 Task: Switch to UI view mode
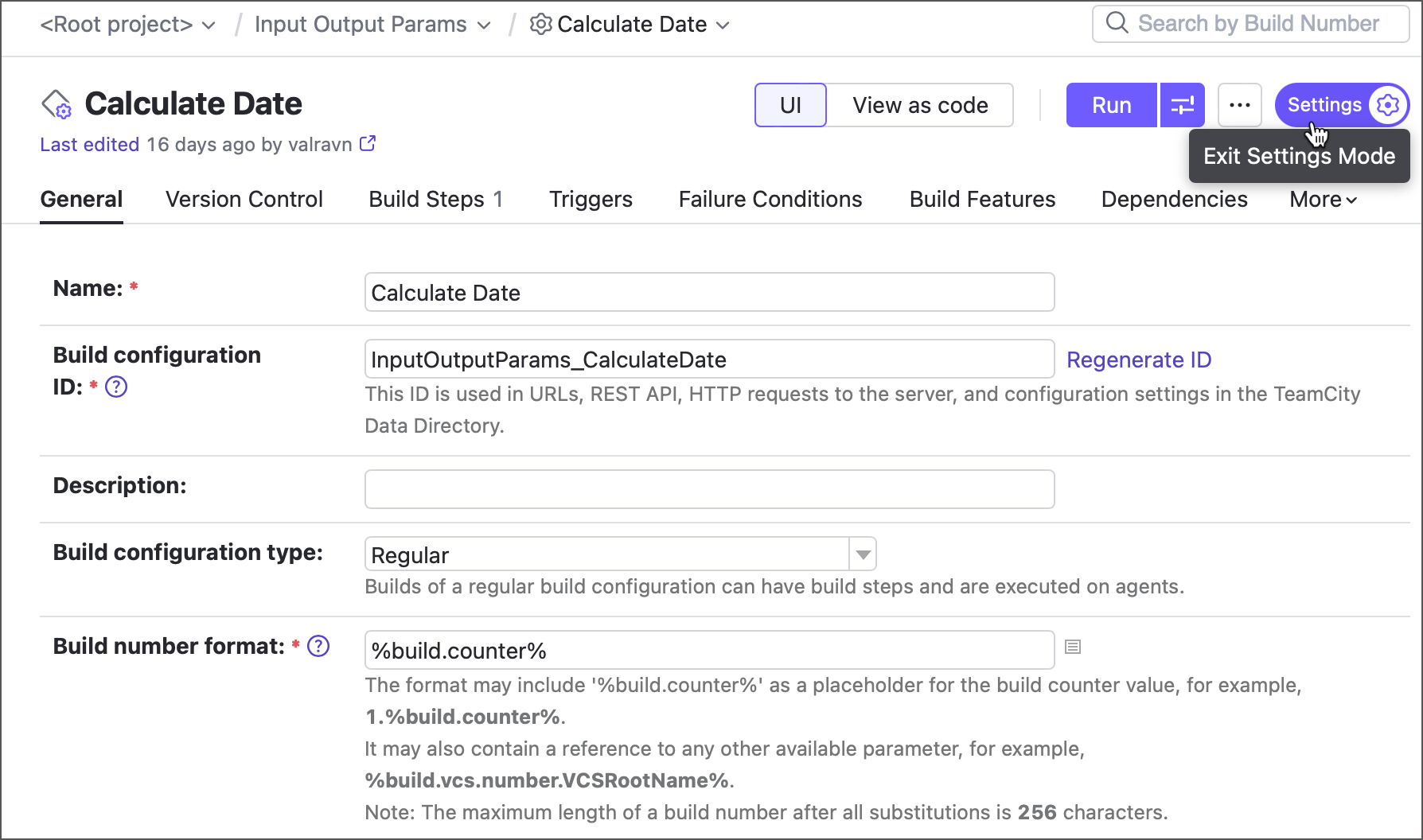click(x=790, y=105)
